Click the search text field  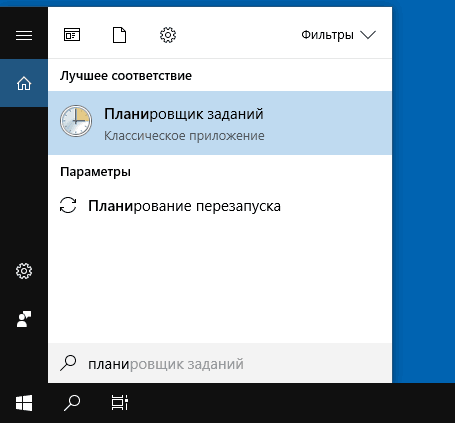(220, 363)
